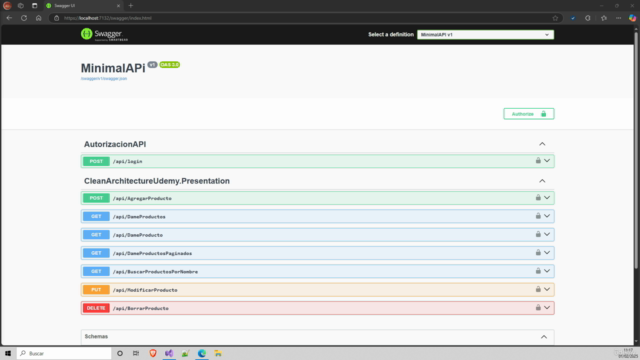The width and height of the screenshot is (640, 360).
Task: Expand the DELETE /api/BorrarProducto chevron
Action: pyautogui.click(x=547, y=308)
